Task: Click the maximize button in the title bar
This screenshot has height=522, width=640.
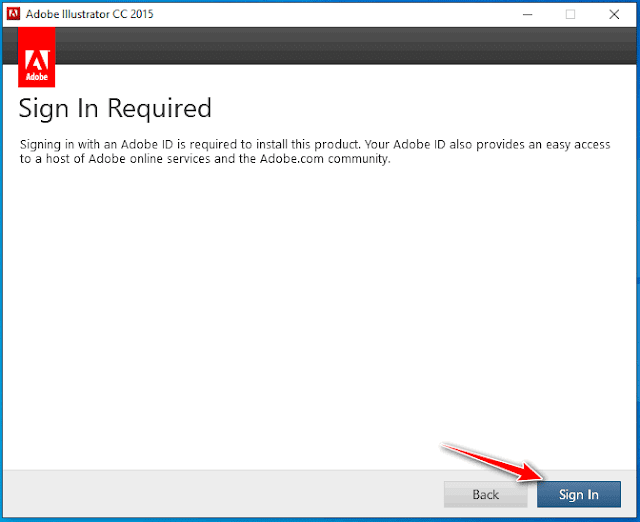Action: pos(570,14)
